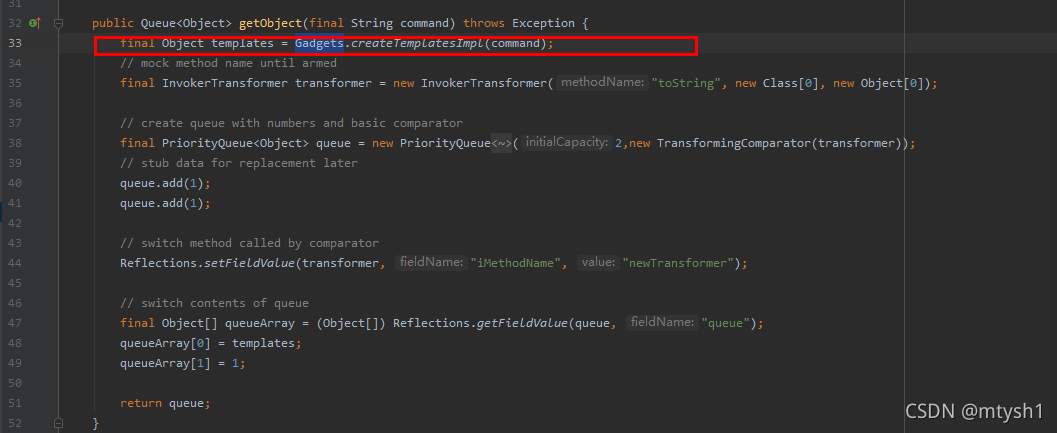Click the "new Class[0]" argument on line 35
1057x433 pixels.
[779, 84]
